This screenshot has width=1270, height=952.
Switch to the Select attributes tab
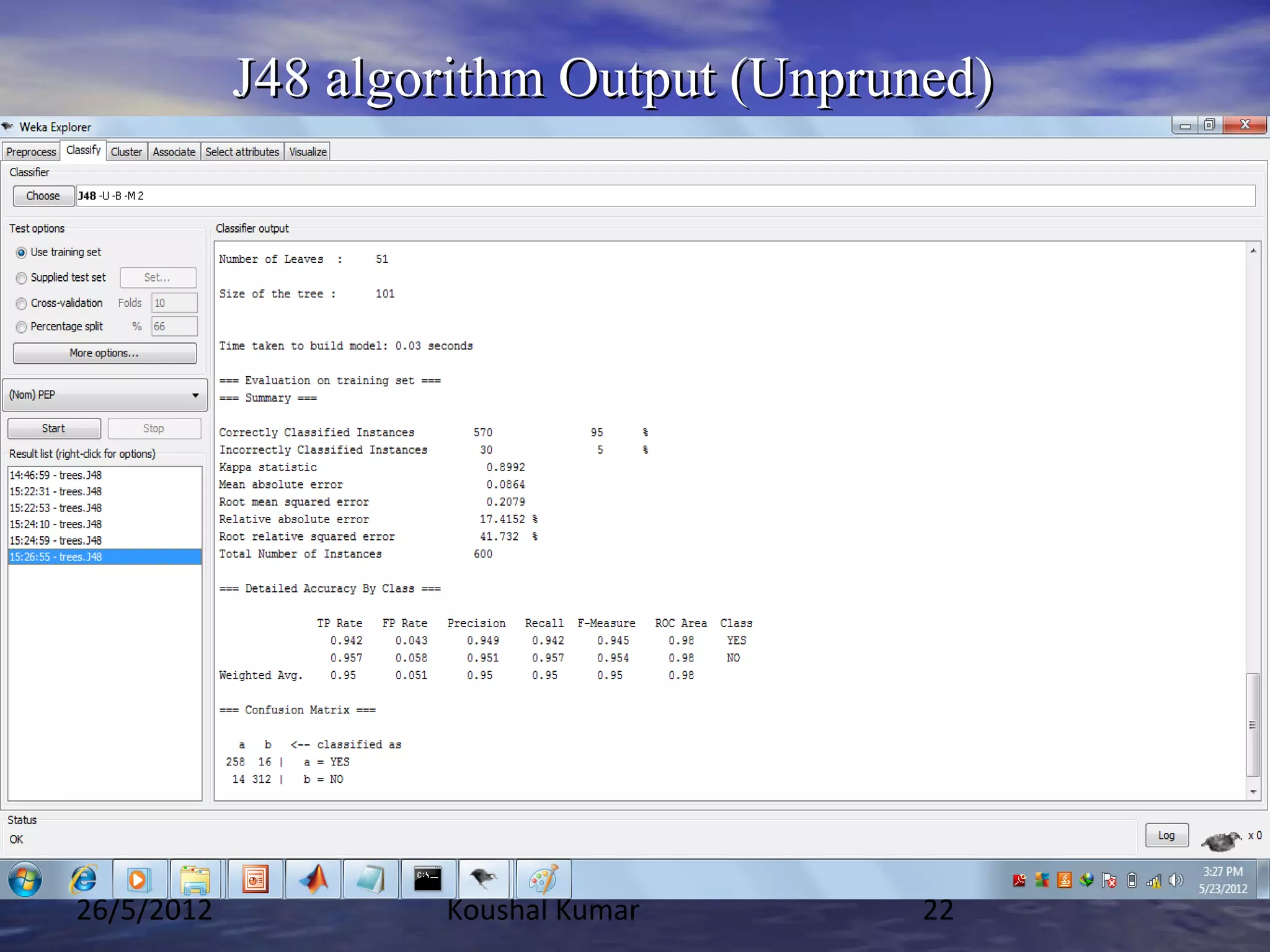point(242,152)
